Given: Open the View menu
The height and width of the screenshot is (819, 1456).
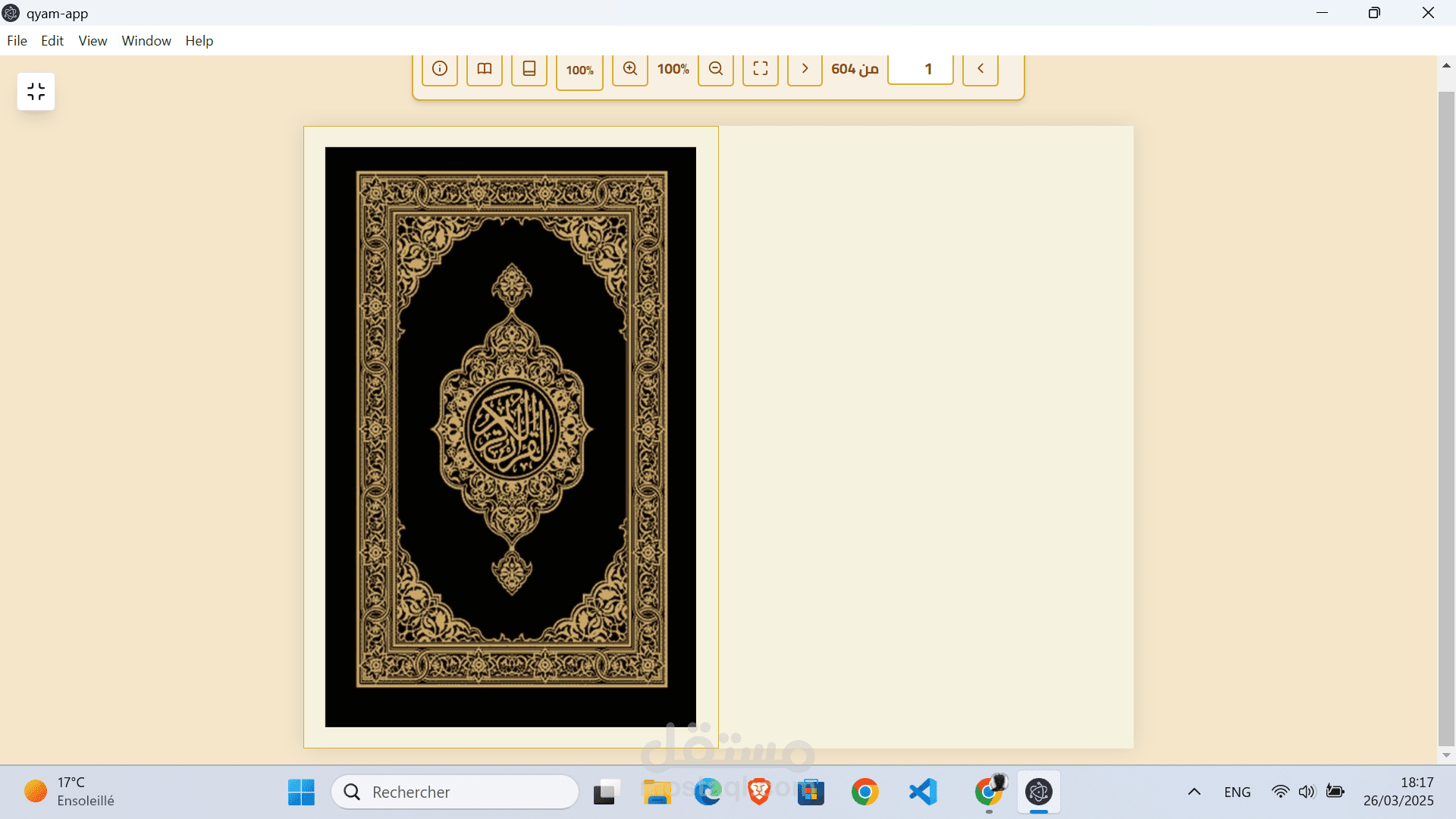Looking at the screenshot, I should point(93,41).
